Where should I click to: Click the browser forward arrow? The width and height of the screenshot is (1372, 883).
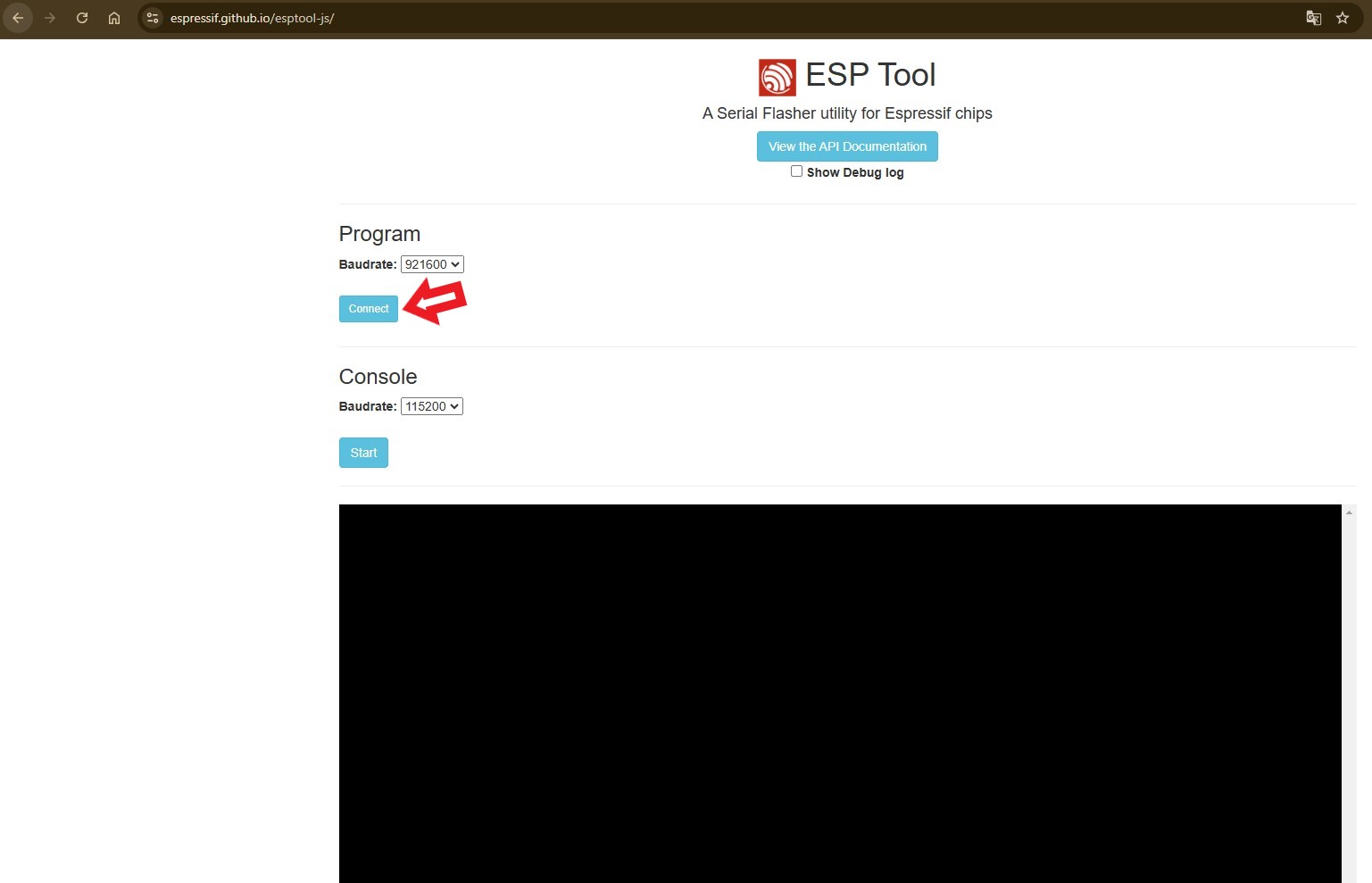click(50, 18)
